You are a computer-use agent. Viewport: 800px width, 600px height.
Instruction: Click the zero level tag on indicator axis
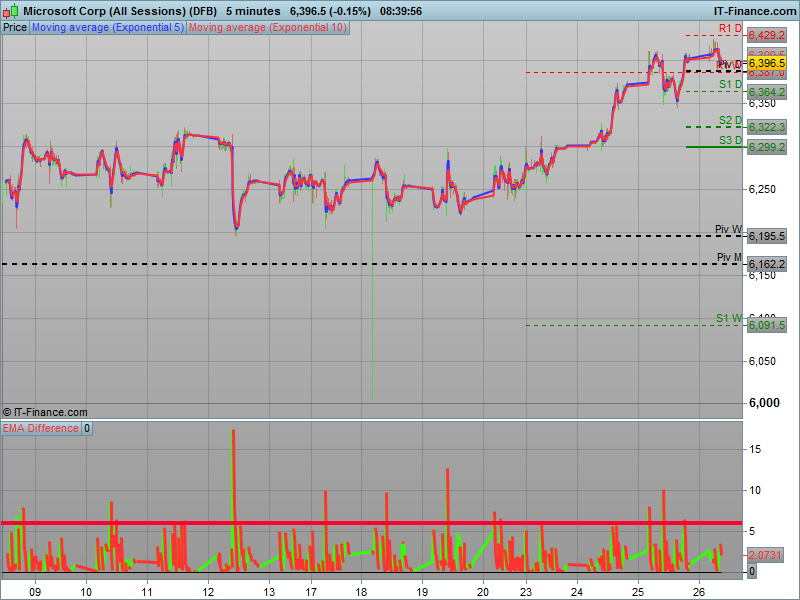pos(752,572)
